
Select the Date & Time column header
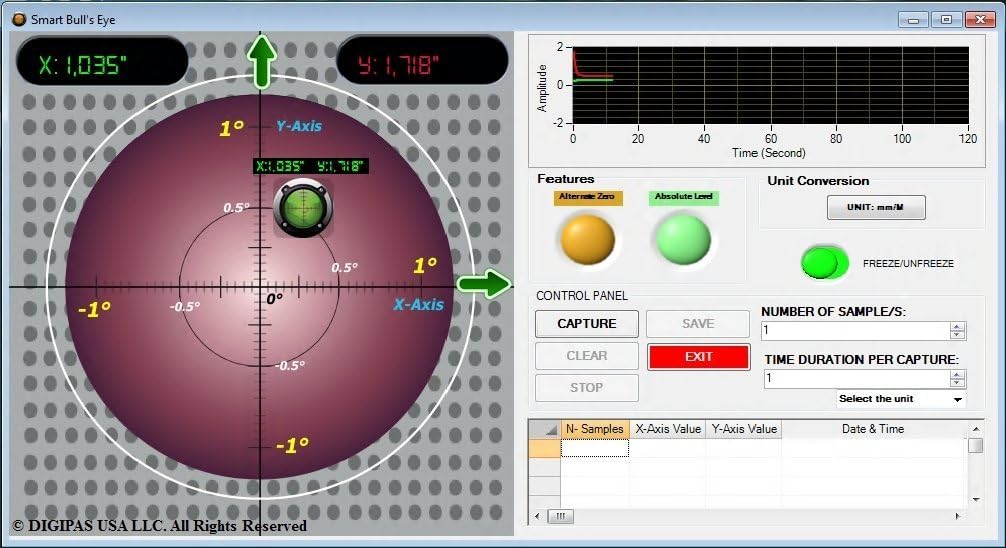pos(873,429)
